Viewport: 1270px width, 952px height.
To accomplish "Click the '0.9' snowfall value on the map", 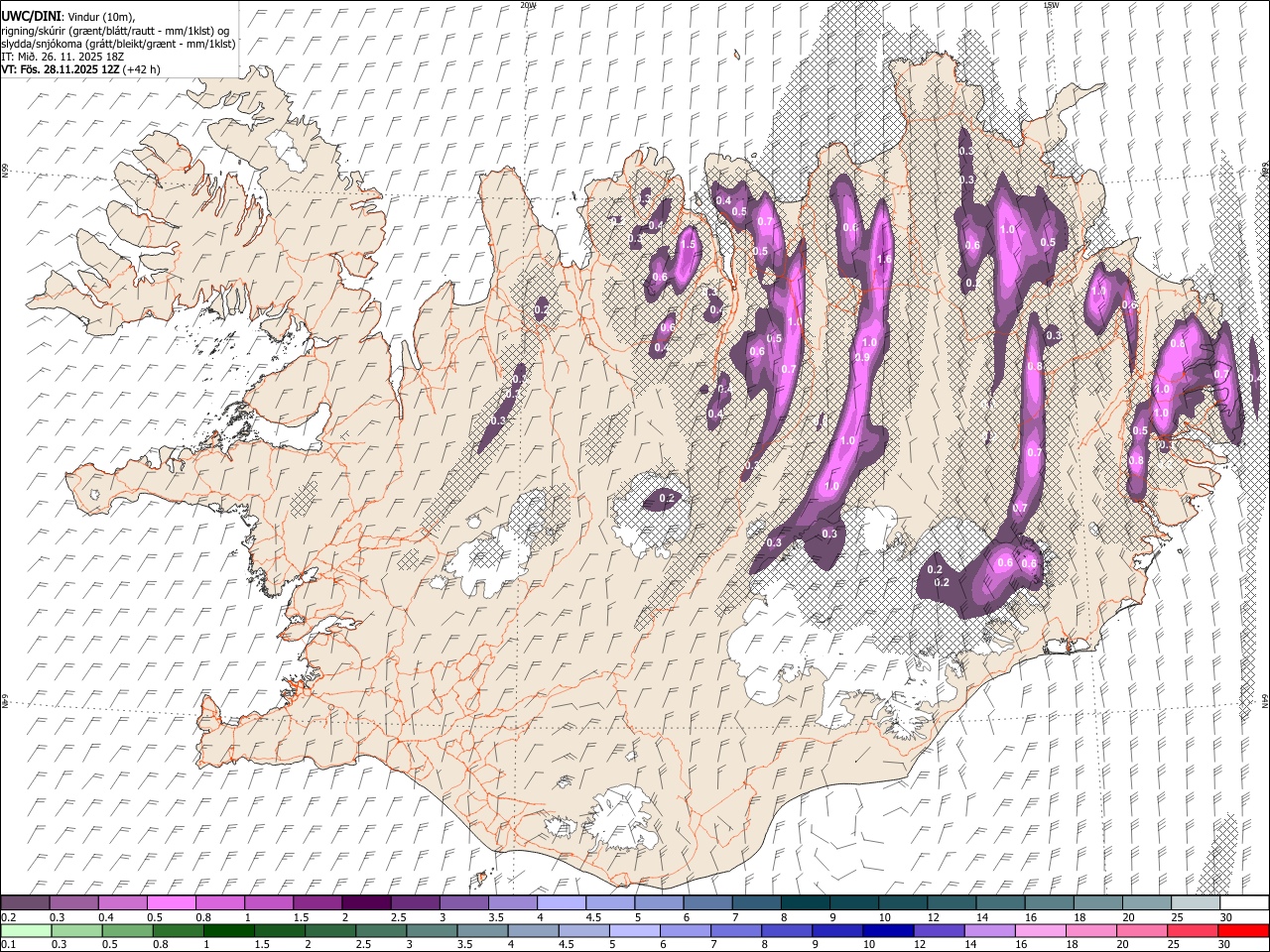I will point(862,357).
